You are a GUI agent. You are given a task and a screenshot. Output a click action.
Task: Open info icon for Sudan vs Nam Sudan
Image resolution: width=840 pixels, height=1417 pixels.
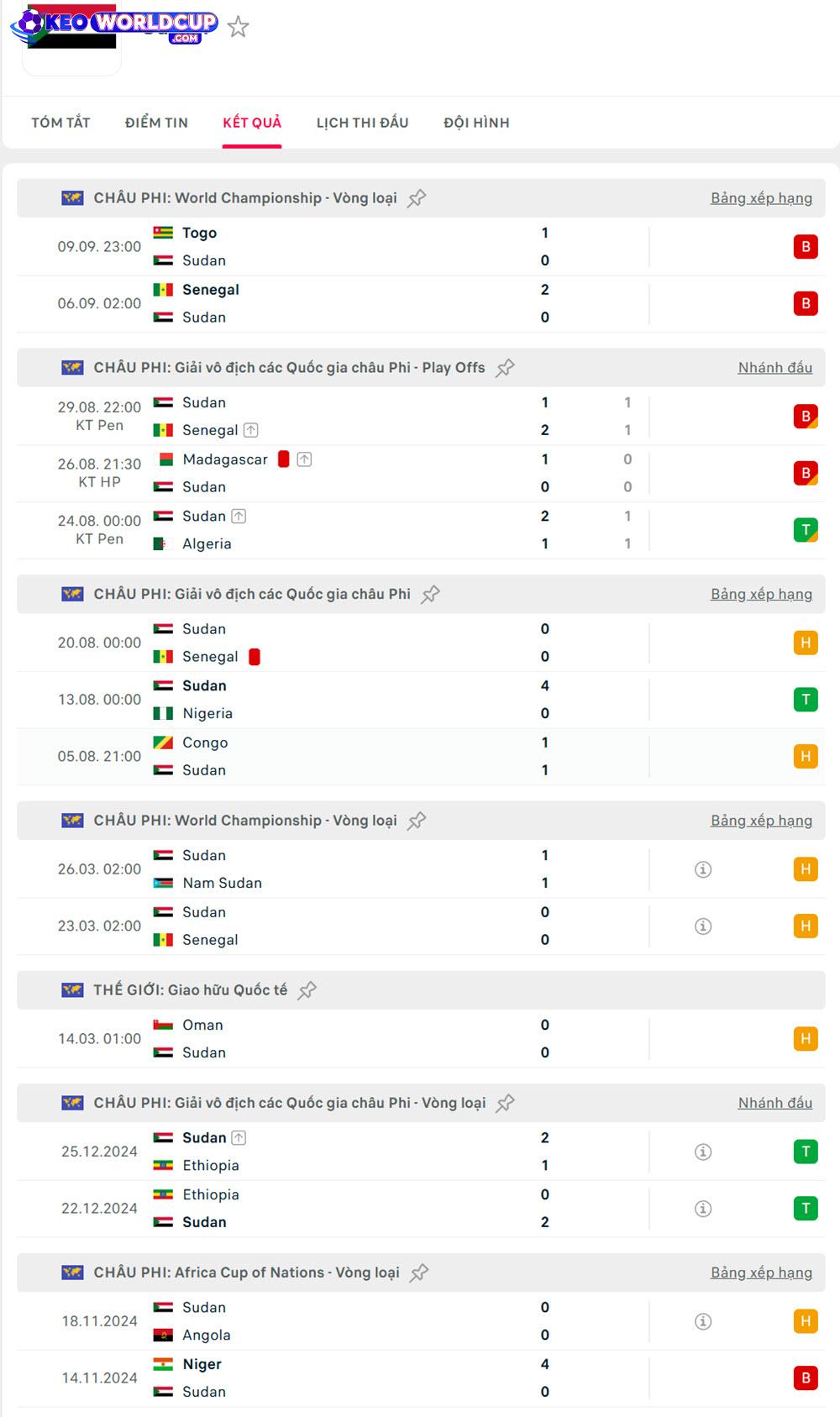[703, 869]
